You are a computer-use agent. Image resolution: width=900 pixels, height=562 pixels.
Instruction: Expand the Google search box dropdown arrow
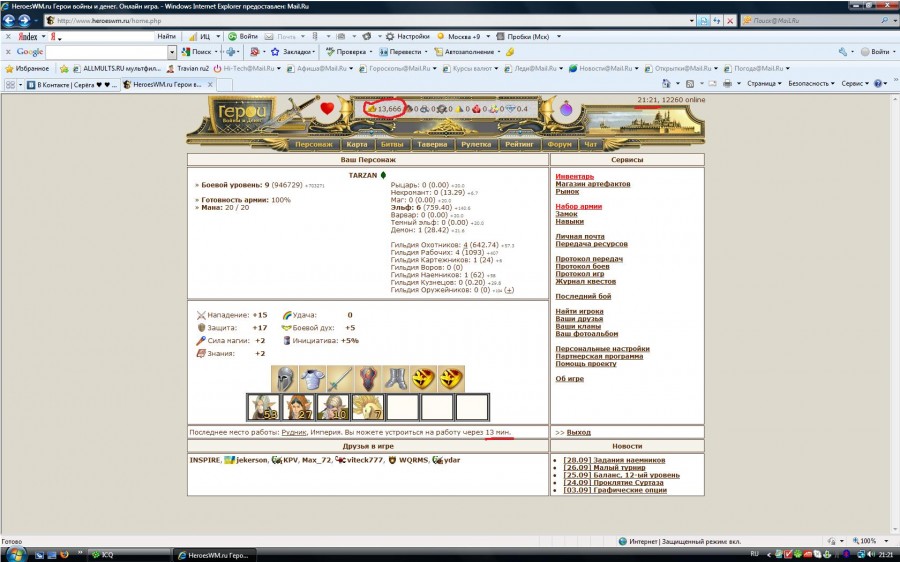click(172, 52)
